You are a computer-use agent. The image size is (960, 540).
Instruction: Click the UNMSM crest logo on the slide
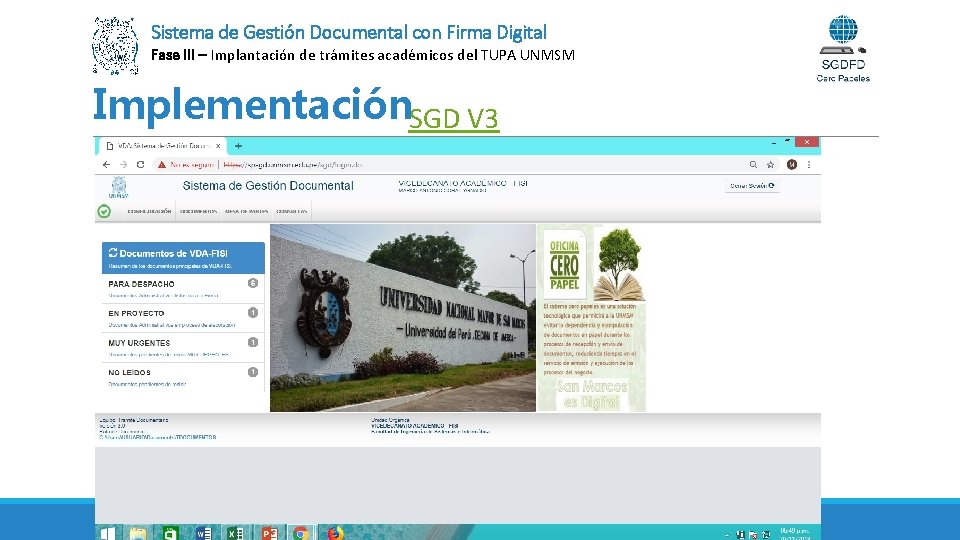(115, 46)
